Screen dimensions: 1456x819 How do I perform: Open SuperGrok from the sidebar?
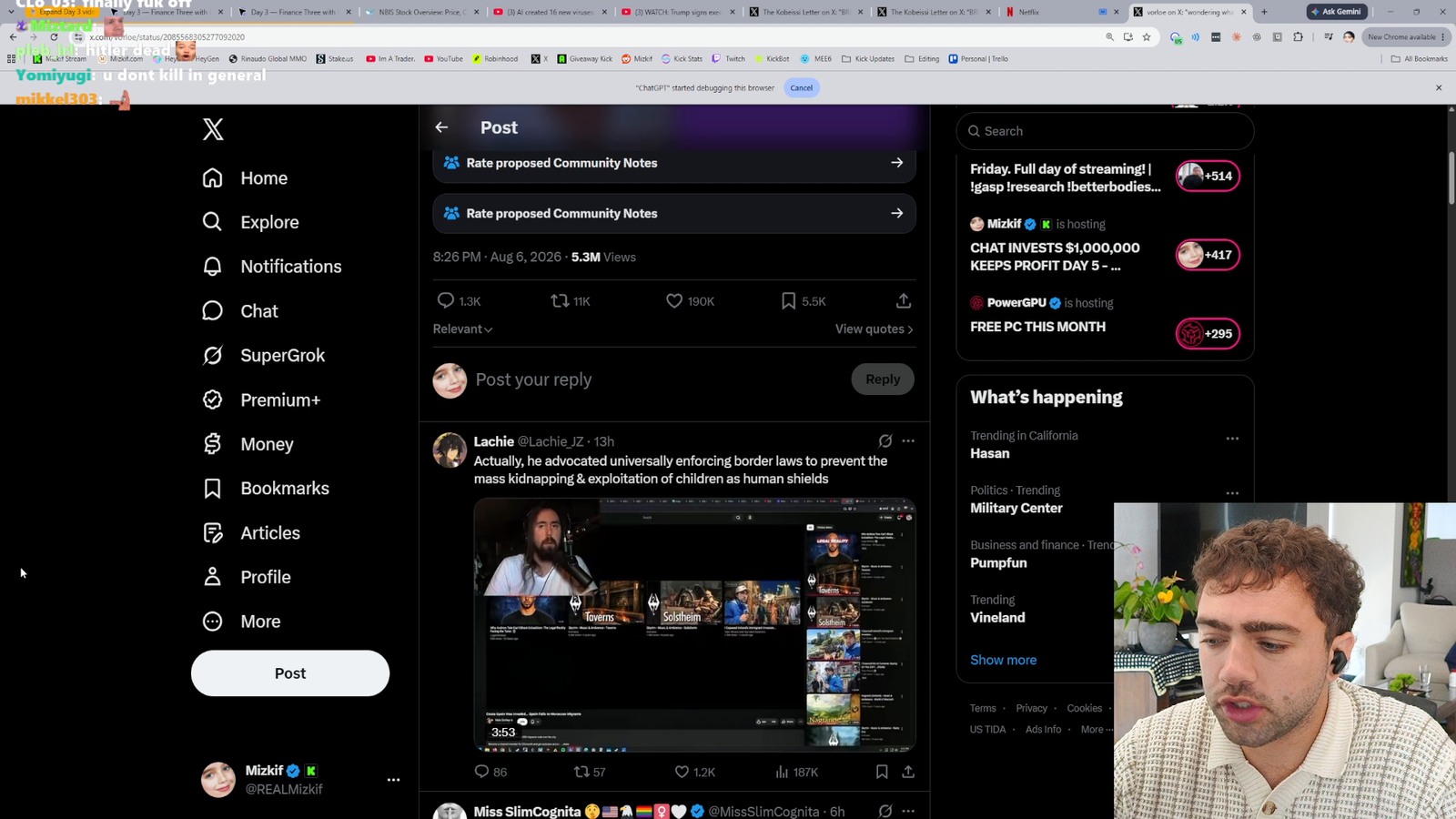[263, 356]
